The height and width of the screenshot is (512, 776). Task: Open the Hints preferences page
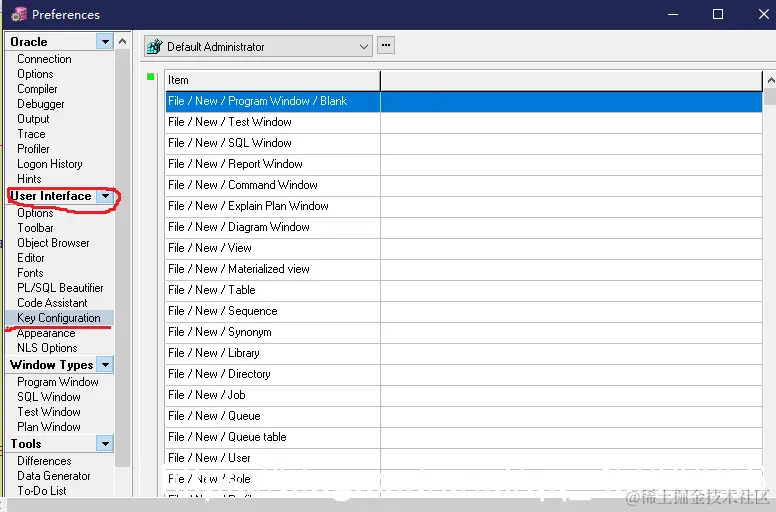point(29,179)
